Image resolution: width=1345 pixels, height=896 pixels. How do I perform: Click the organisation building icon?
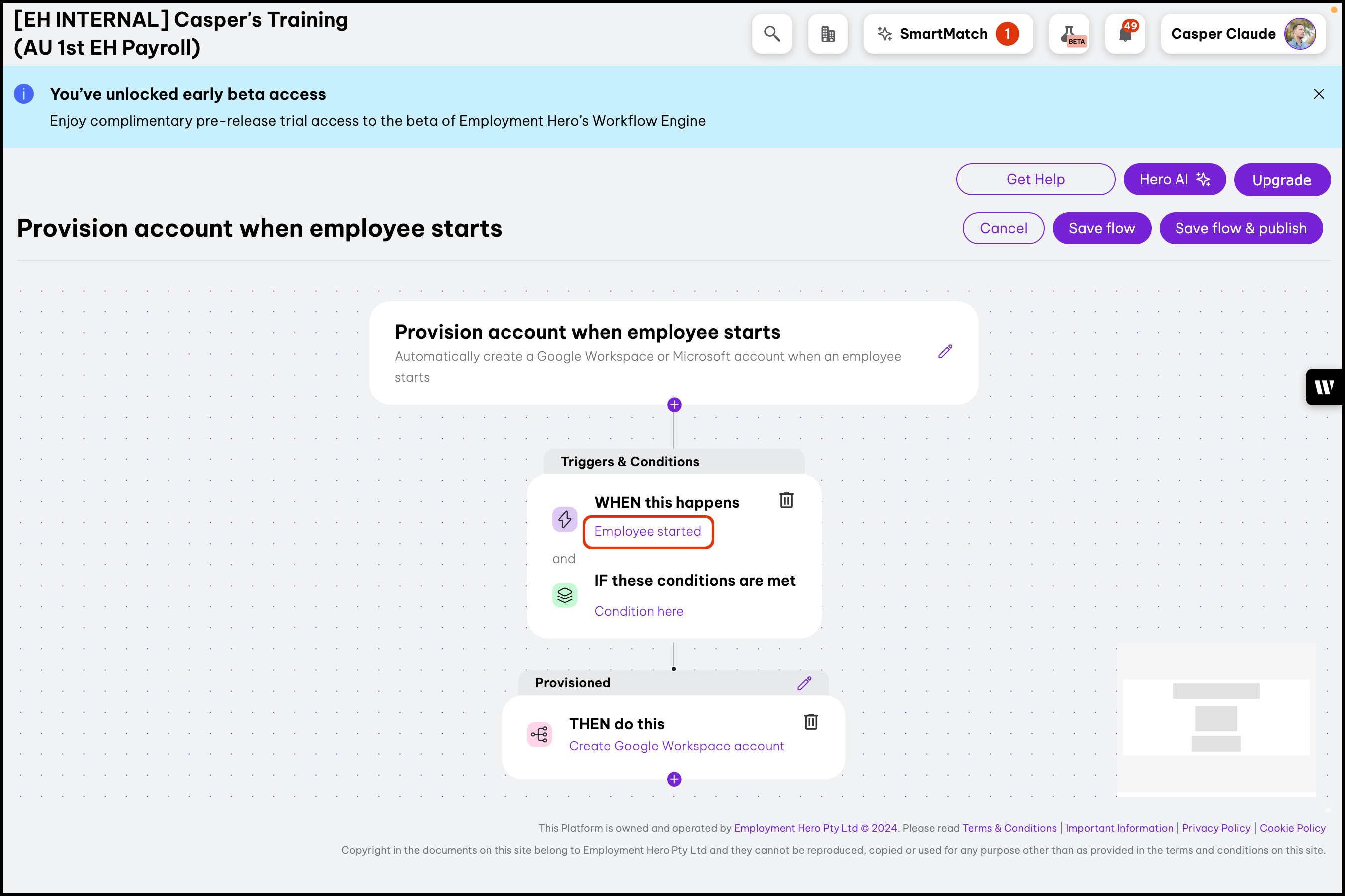click(827, 34)
